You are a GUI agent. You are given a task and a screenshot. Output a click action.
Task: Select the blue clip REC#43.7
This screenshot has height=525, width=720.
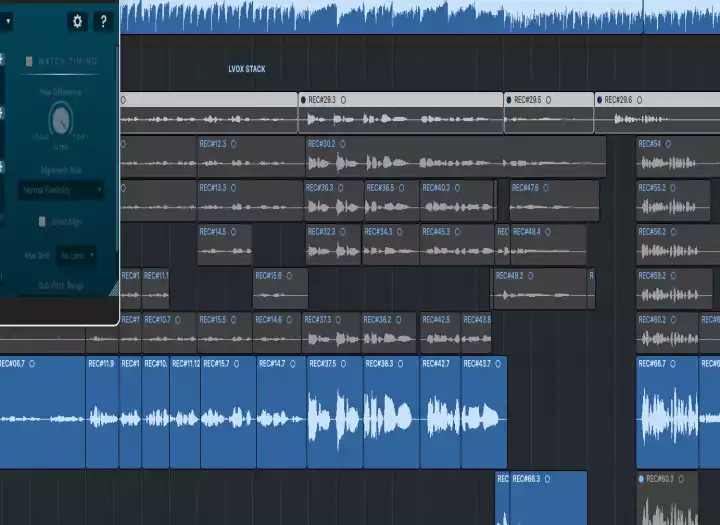[x=484, y=412]
